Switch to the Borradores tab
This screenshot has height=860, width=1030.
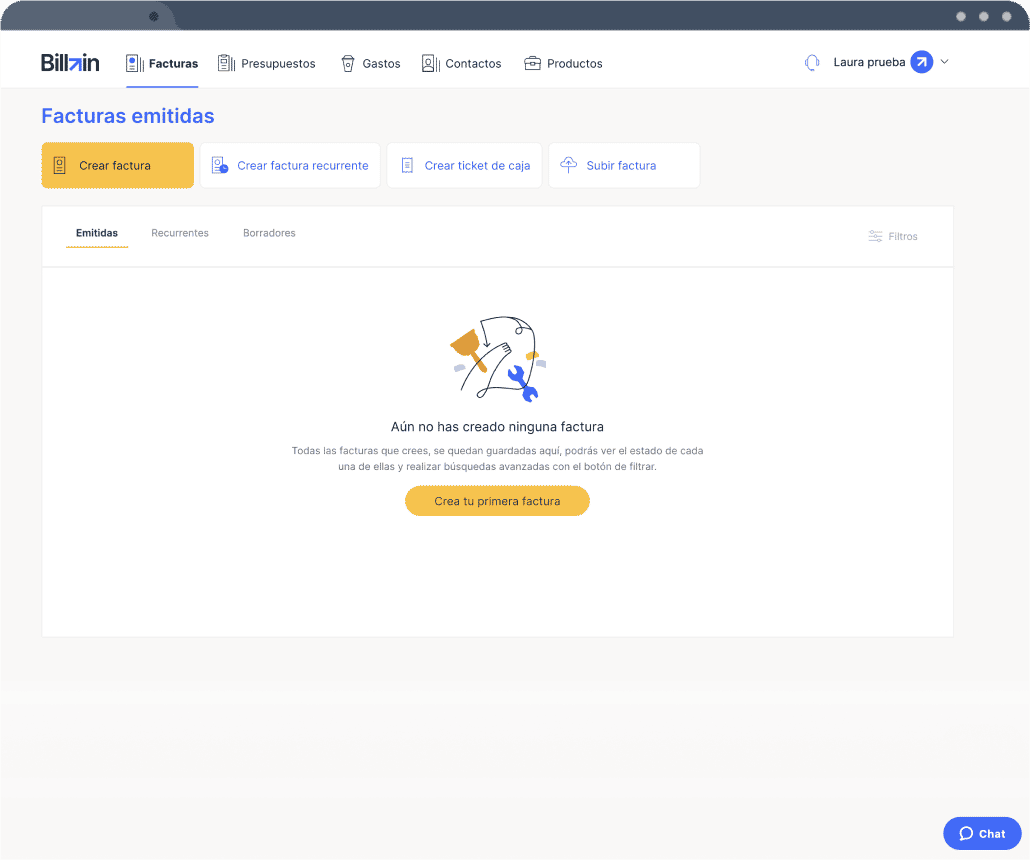(269, 233)
